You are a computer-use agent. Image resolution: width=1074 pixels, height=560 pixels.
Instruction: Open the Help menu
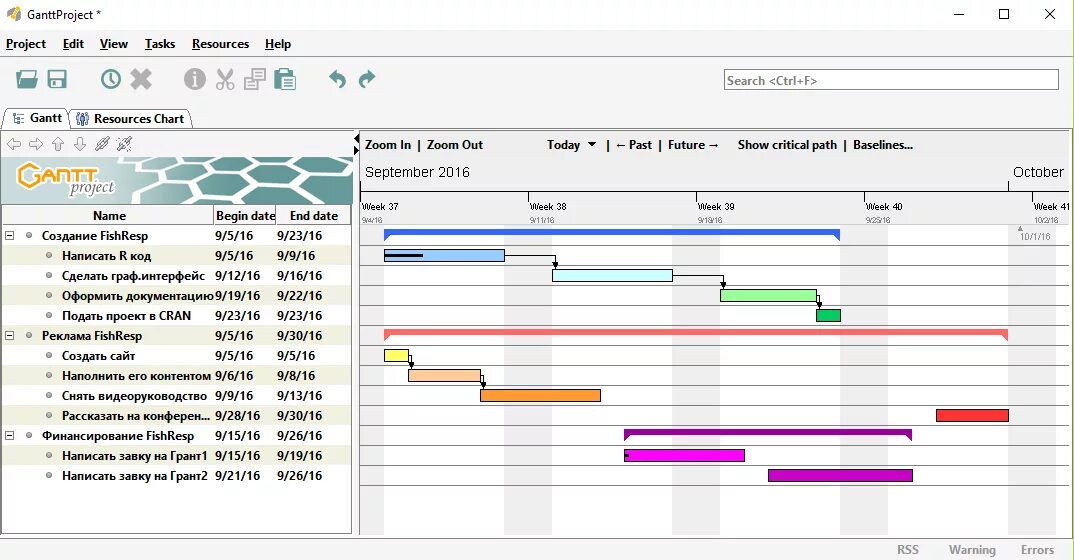(x=278, y=44)
